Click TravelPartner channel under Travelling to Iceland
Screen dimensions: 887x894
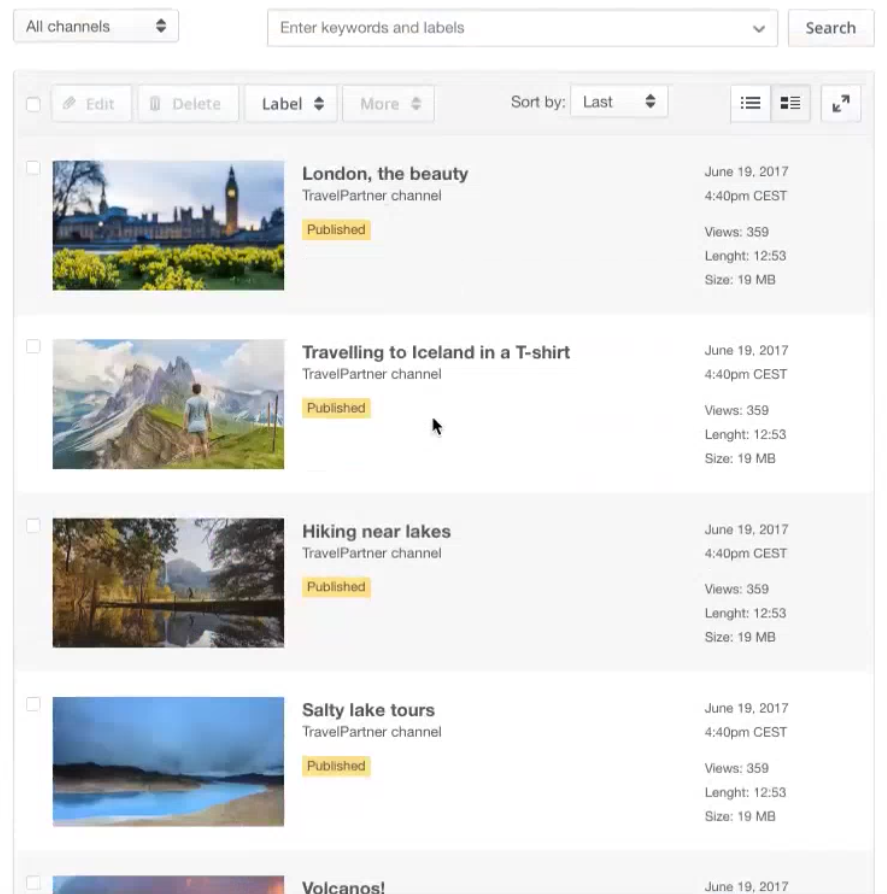point(372,374)
